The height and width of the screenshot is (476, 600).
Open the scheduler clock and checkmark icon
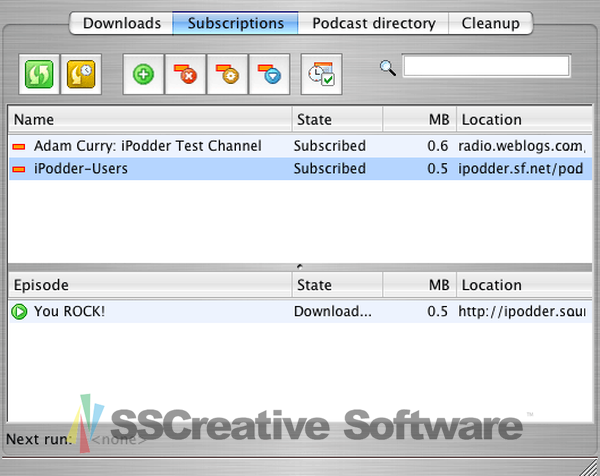pos(321,74)
